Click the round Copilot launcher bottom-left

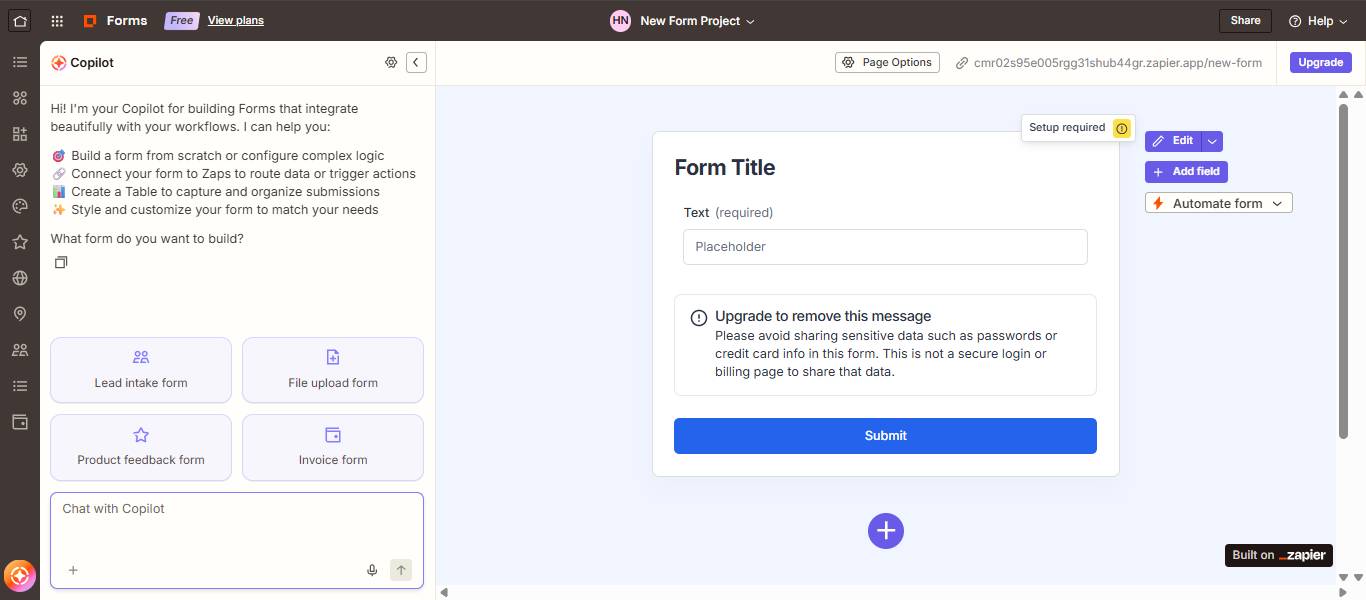[x=20, y=576]
